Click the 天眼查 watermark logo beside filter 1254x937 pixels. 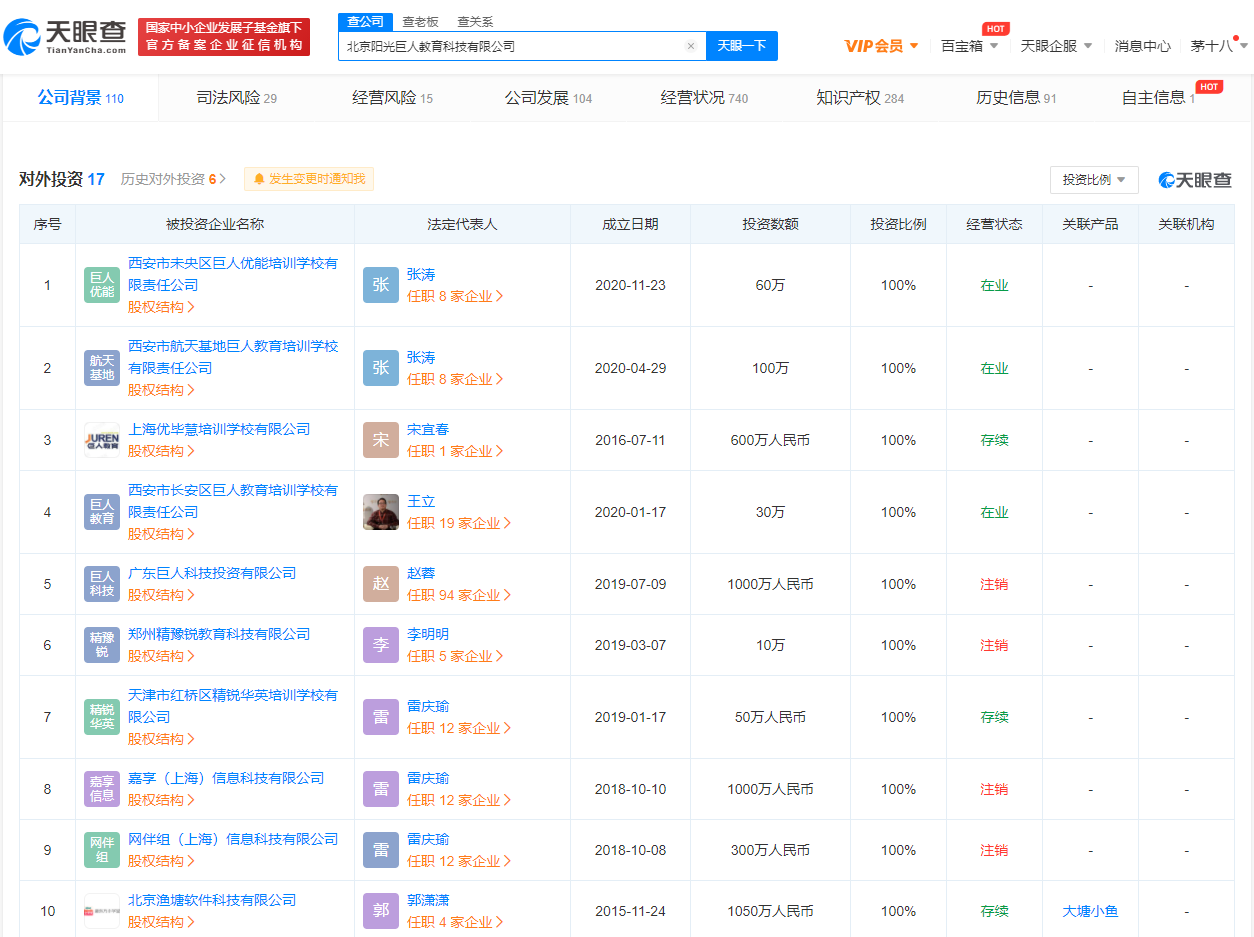tap(1195, 180)
